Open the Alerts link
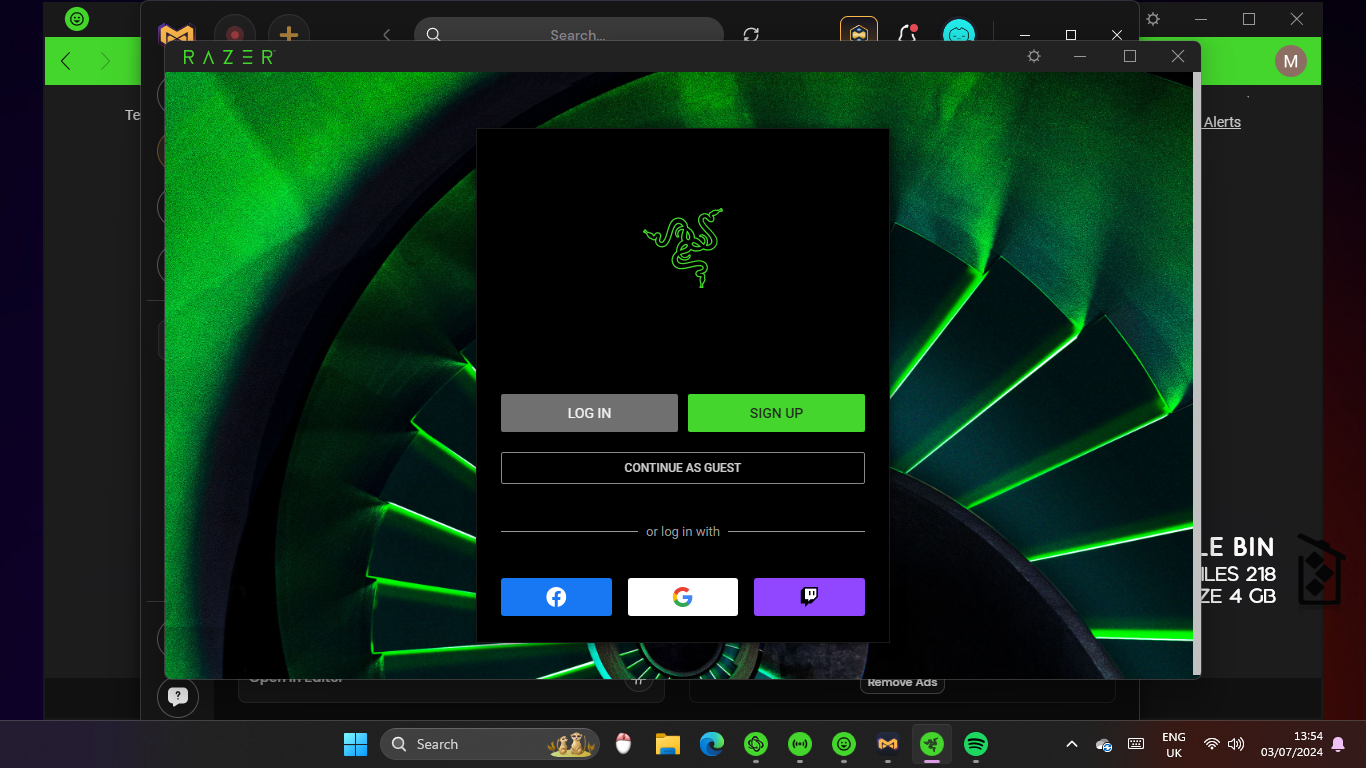The image size is (1366, 768). (1222, 122)
